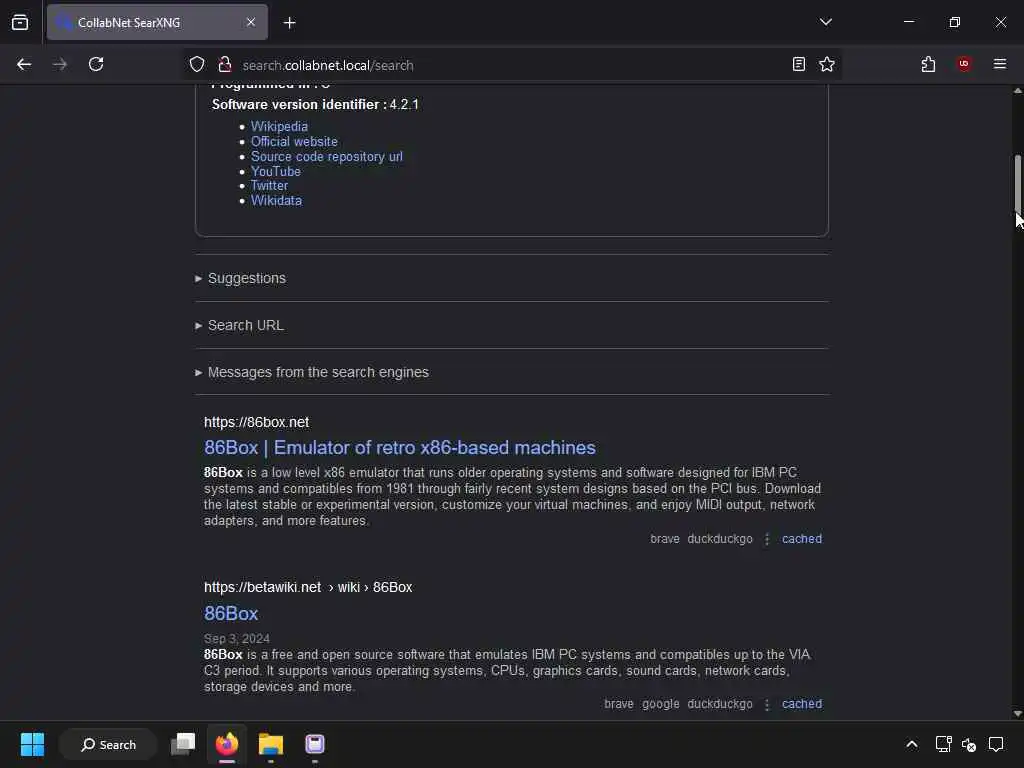Click the Firefox taskbar icon
Viewport: 1024px width, 768px height.
click(227, 744)
